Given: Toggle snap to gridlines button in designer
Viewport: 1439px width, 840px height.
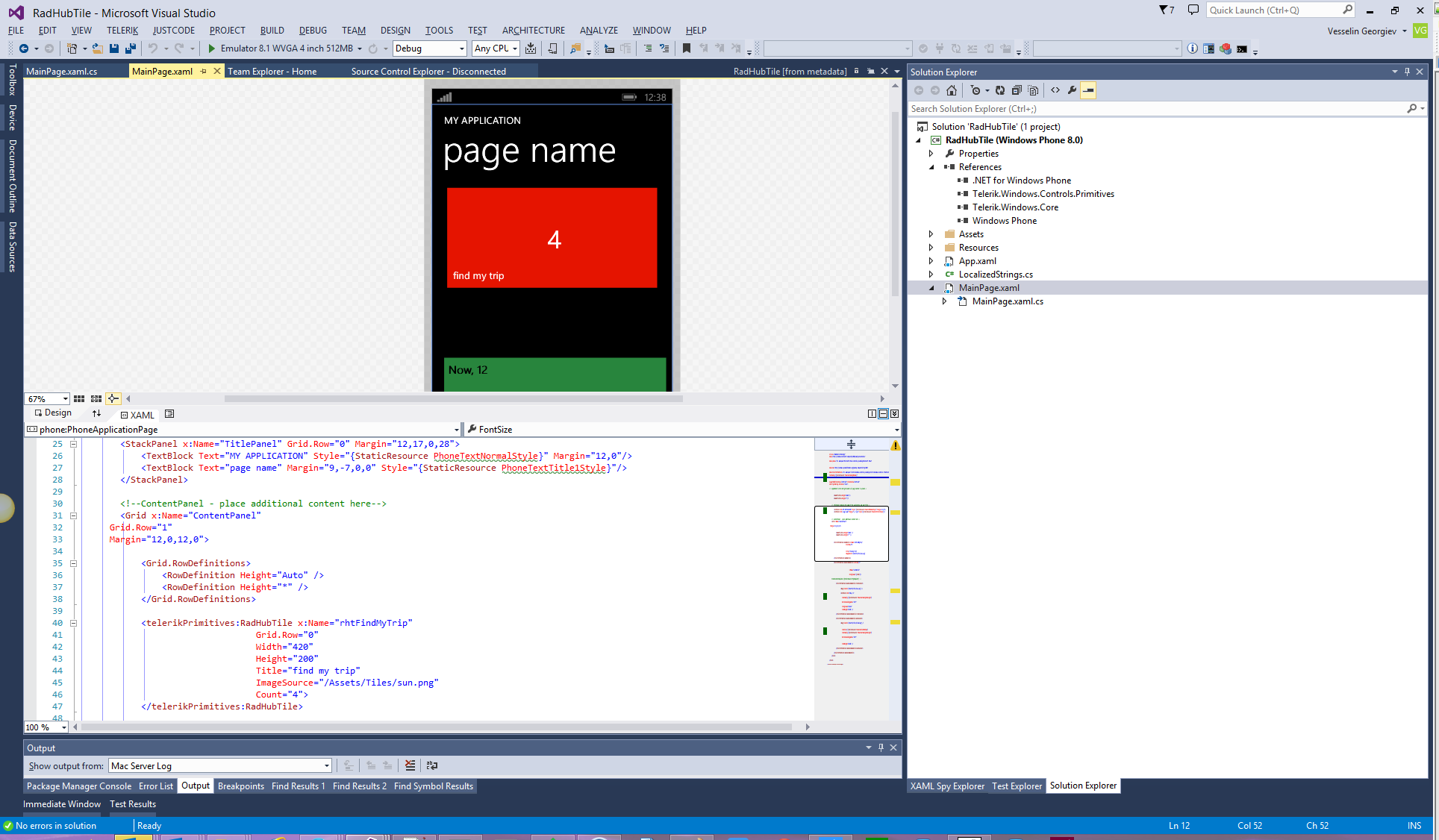Looking at the screenshot, I should tap(96, 399).
